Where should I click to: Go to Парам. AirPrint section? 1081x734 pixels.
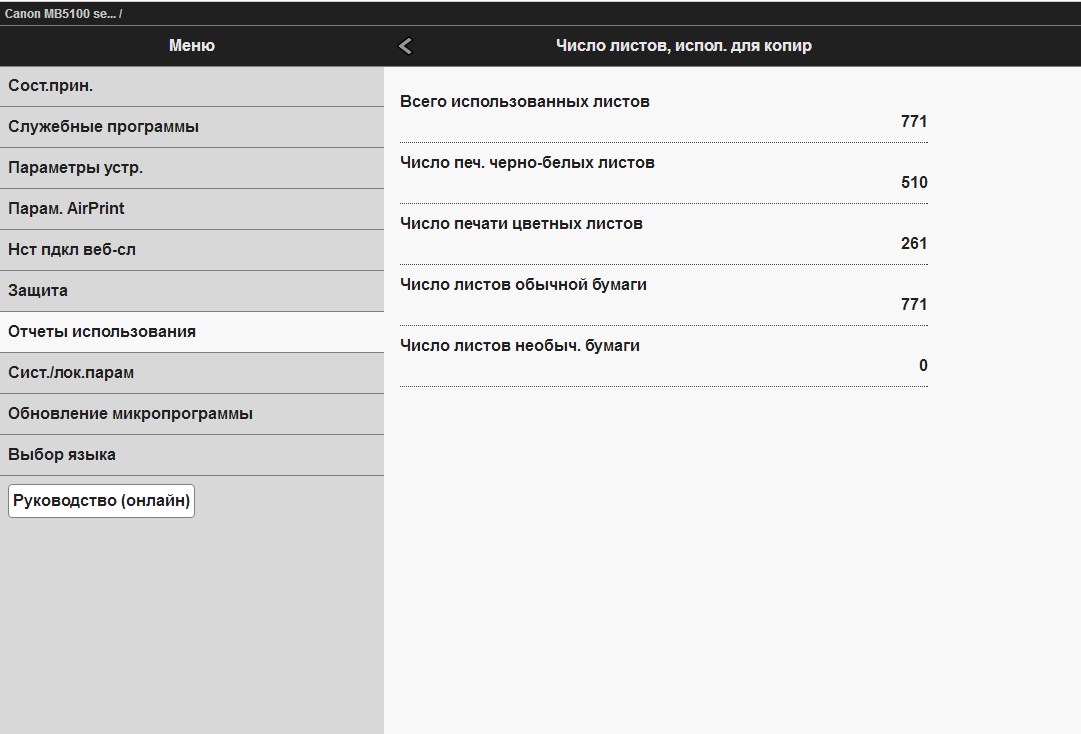pos(191,209)
